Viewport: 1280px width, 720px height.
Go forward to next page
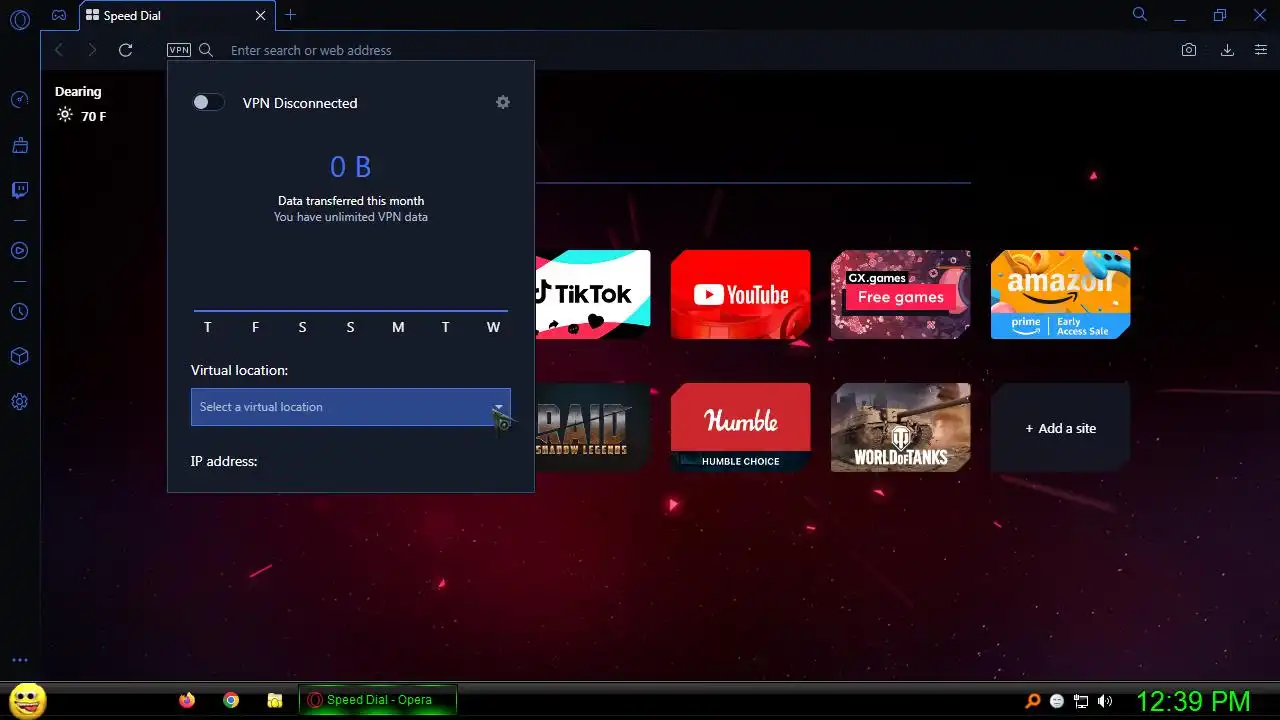[92, 50]
